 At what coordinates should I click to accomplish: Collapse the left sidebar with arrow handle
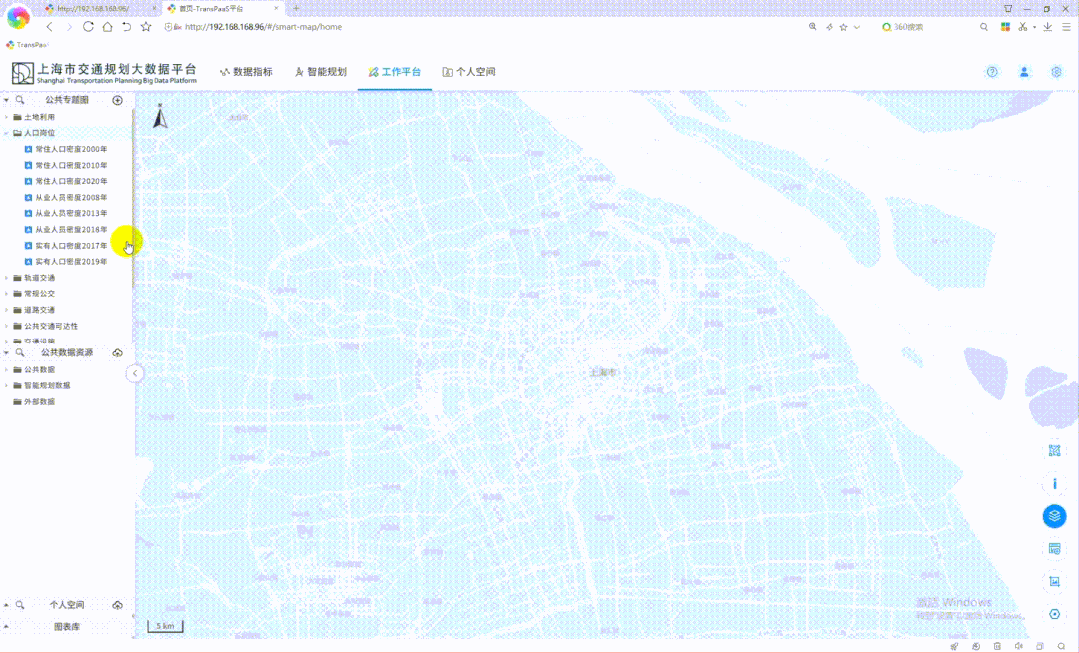click(x=135, y=373)
